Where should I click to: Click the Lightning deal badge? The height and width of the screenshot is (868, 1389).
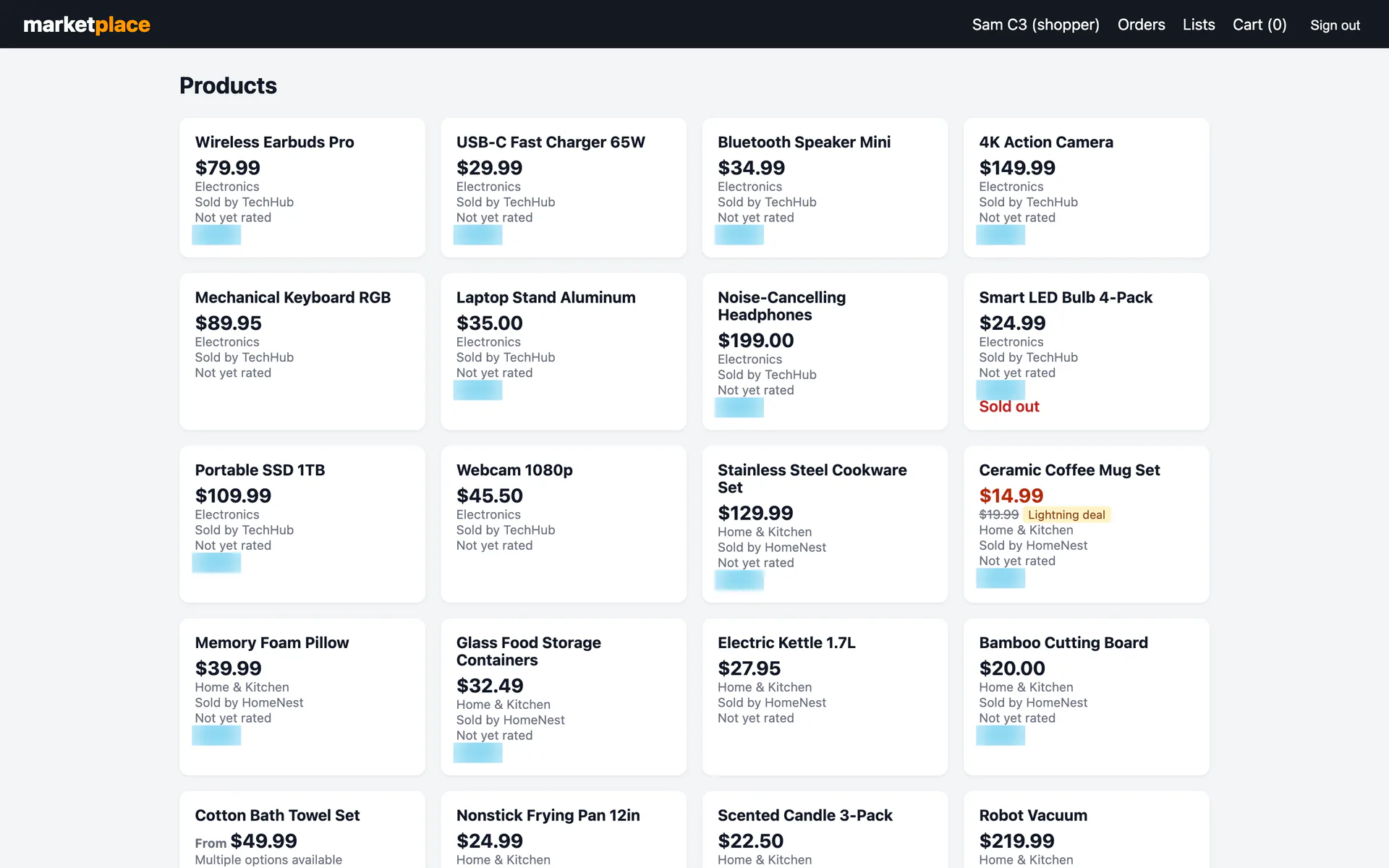1066,515
